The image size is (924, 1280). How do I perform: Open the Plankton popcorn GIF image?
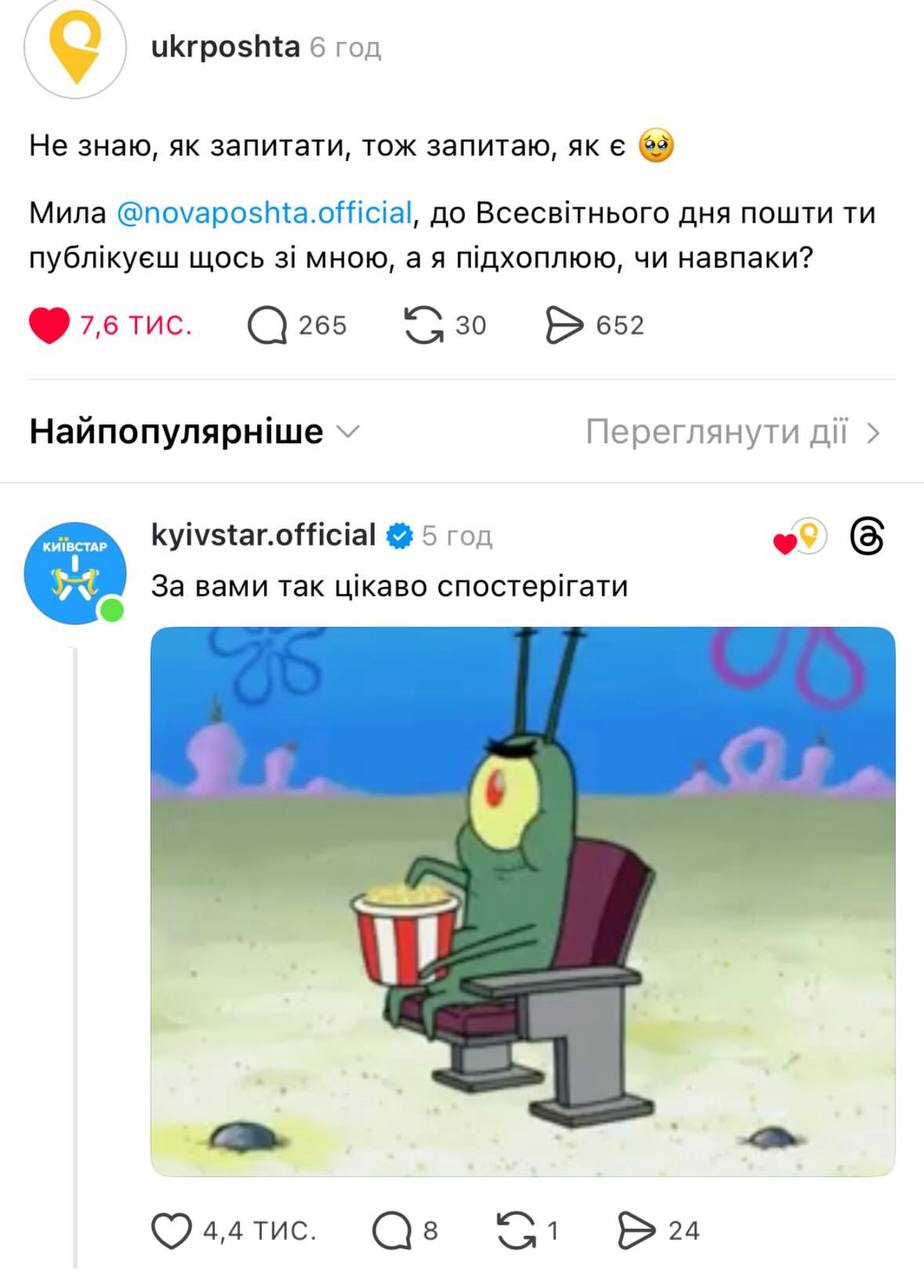pos(523,901)
